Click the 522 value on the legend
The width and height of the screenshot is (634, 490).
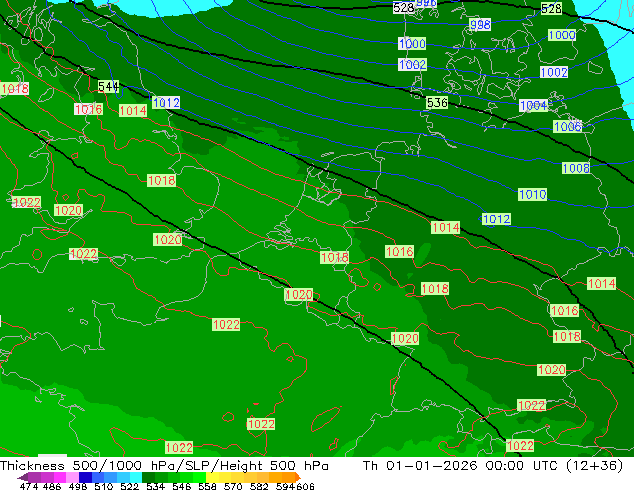coord(129,486)
